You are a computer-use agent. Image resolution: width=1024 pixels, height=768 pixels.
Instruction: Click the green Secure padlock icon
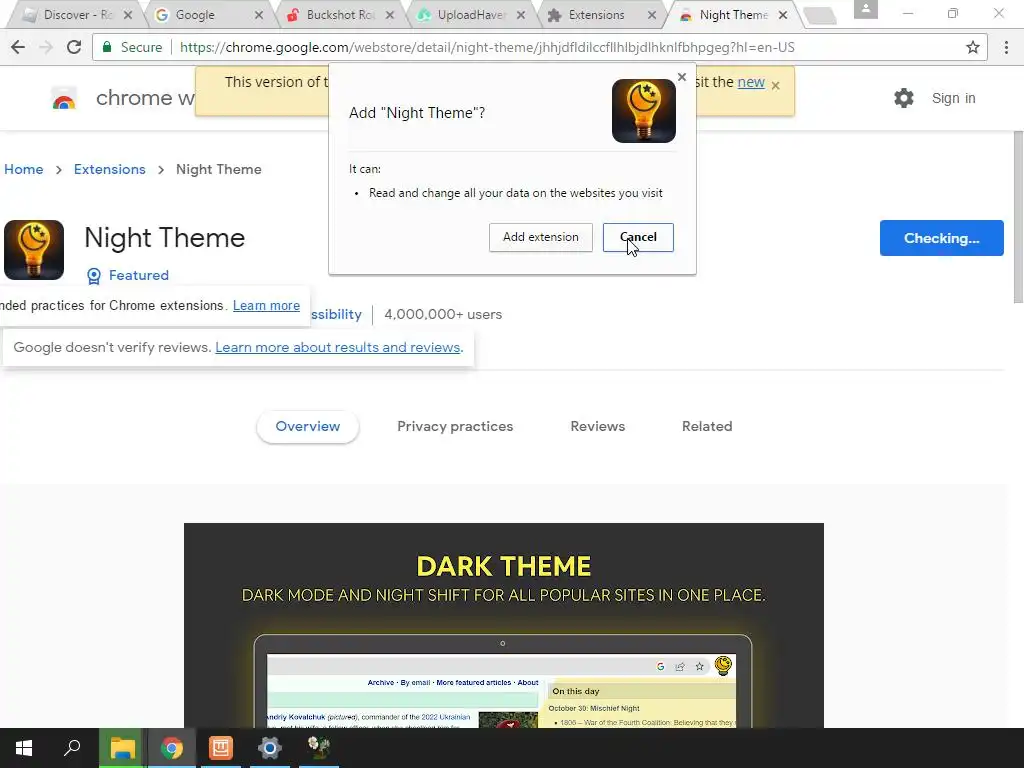click(107, 47)
